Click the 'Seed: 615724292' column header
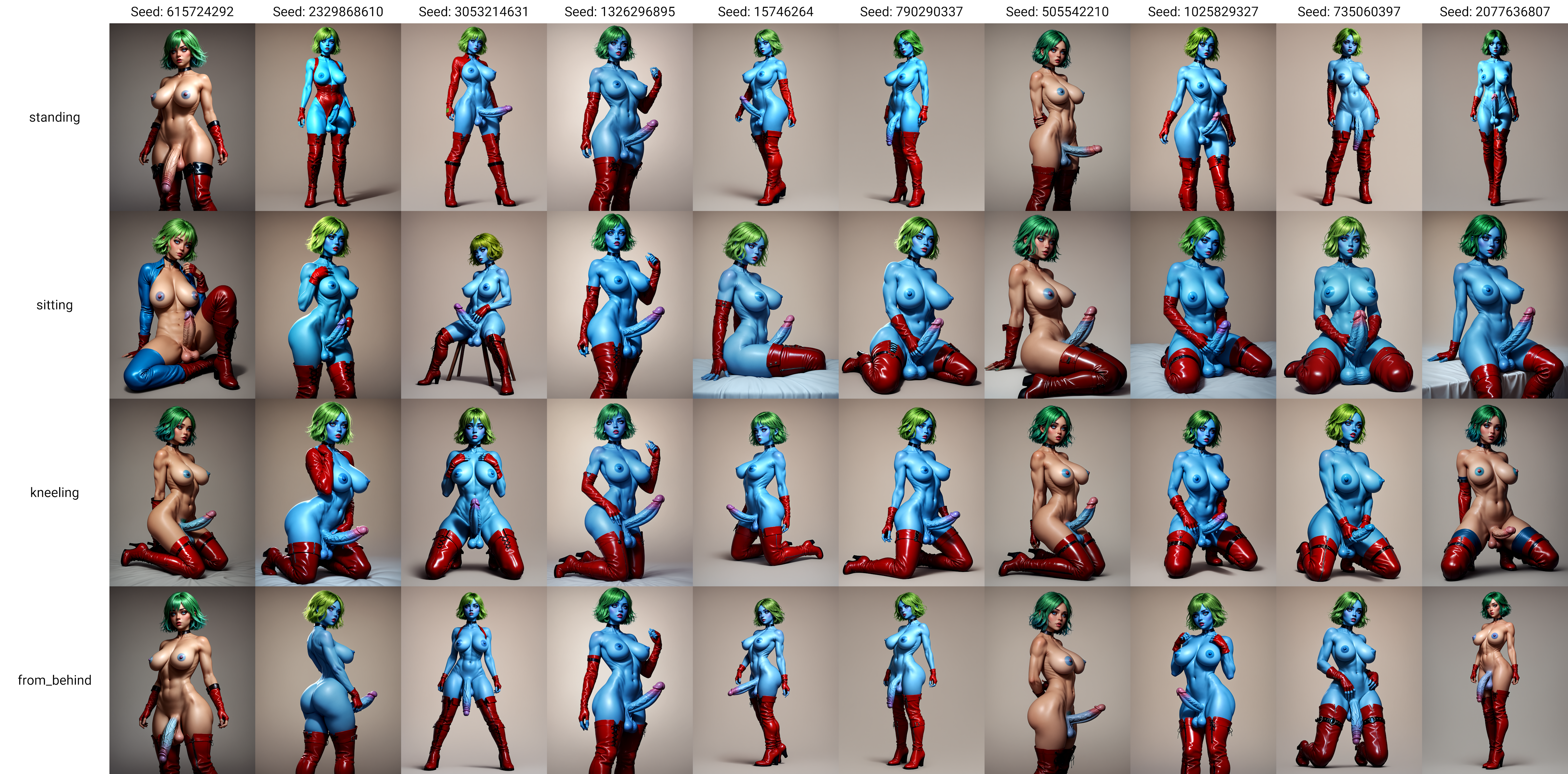 [182, 12]
